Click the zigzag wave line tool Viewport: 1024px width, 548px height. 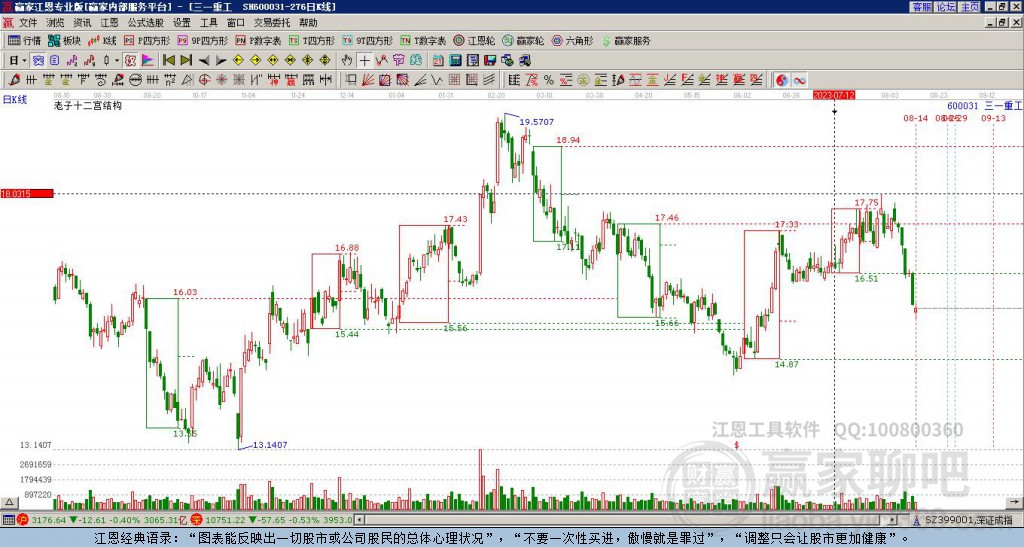point(436,80)
